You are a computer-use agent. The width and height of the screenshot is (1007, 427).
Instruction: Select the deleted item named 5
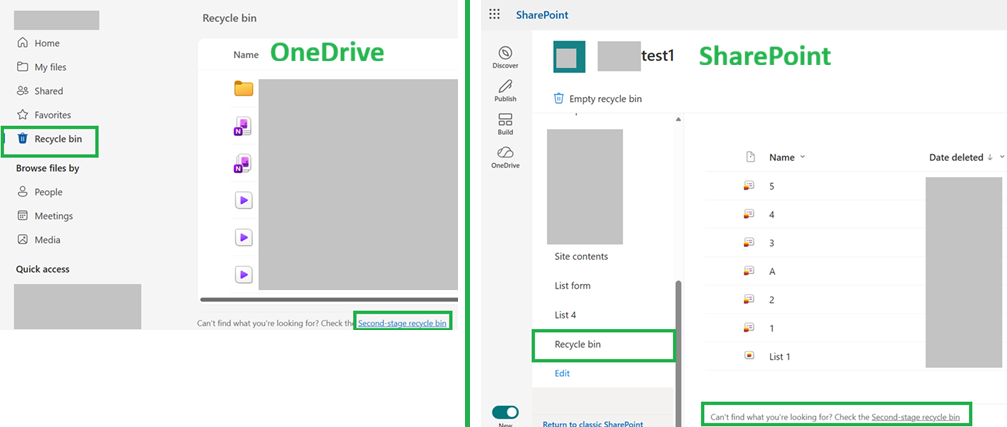pos(772,186)
